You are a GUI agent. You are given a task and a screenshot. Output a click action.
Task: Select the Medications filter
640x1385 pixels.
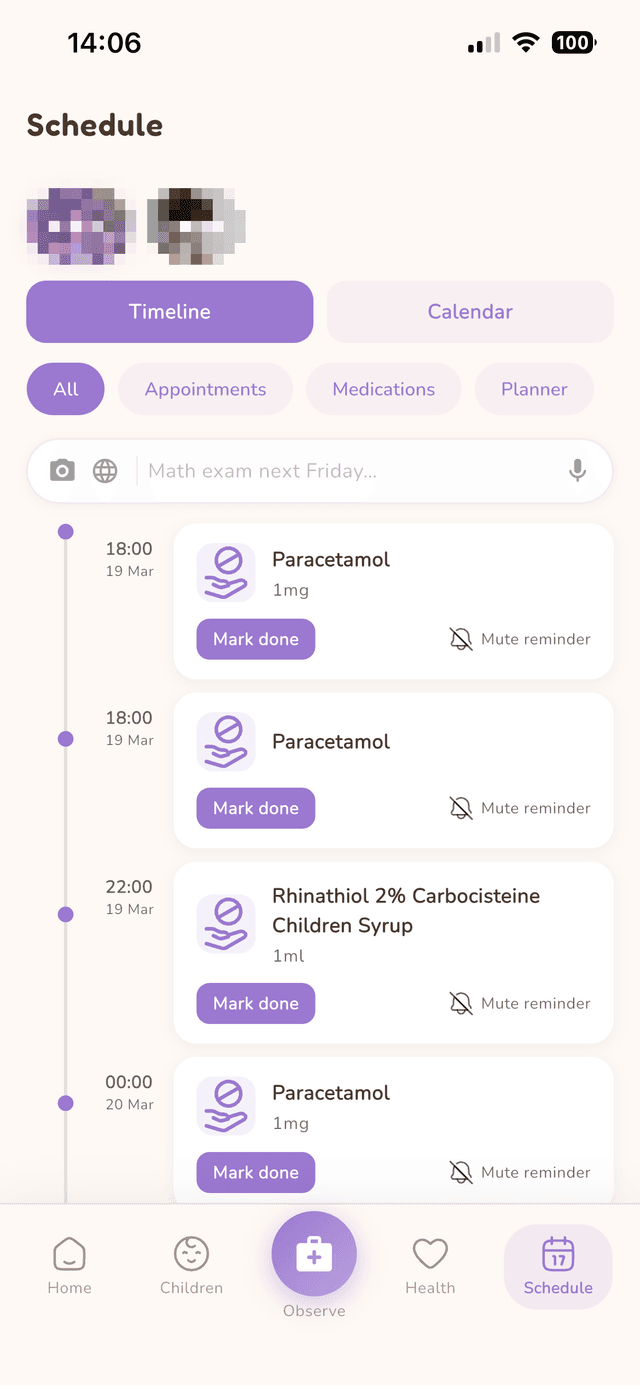coord(383,389)
